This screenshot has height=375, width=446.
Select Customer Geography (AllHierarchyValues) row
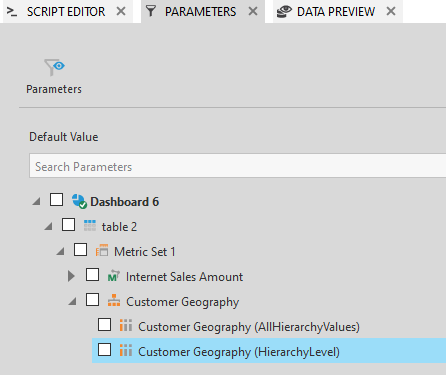click(x=249, y=327)
